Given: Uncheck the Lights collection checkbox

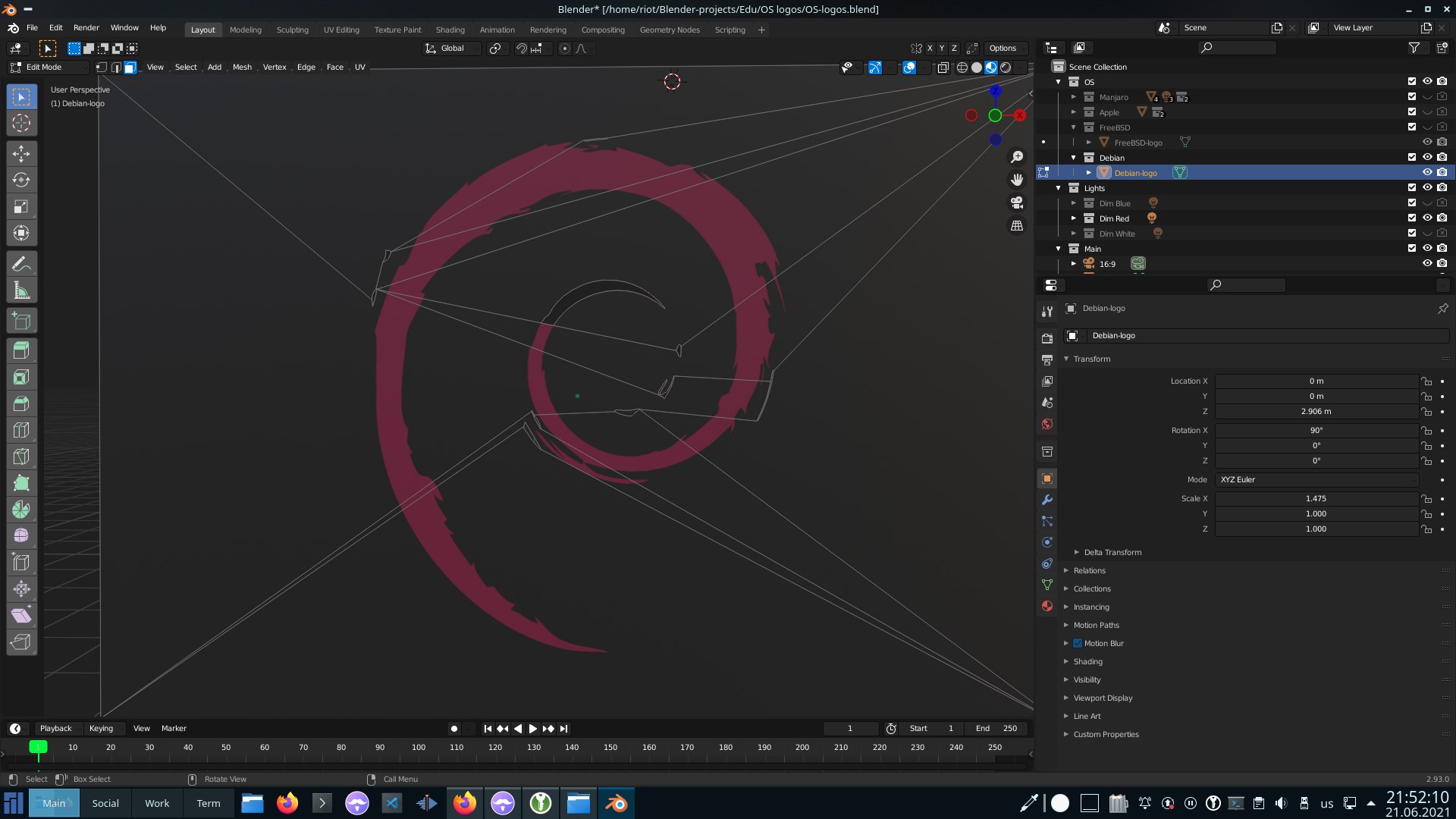Looking at the screenshot, I should tap(1412, 188).
